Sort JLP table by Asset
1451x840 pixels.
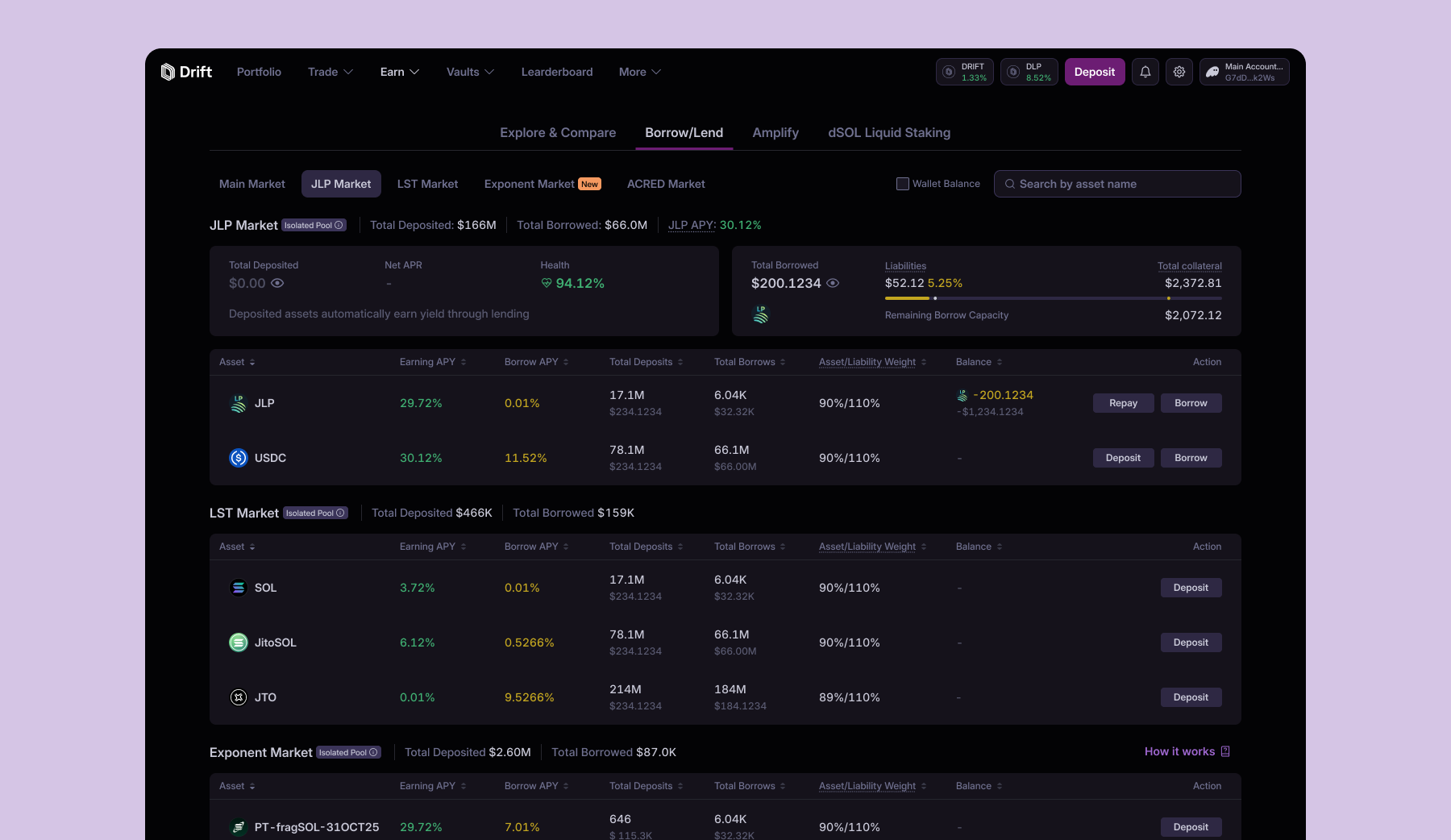(x=237, y=362)
